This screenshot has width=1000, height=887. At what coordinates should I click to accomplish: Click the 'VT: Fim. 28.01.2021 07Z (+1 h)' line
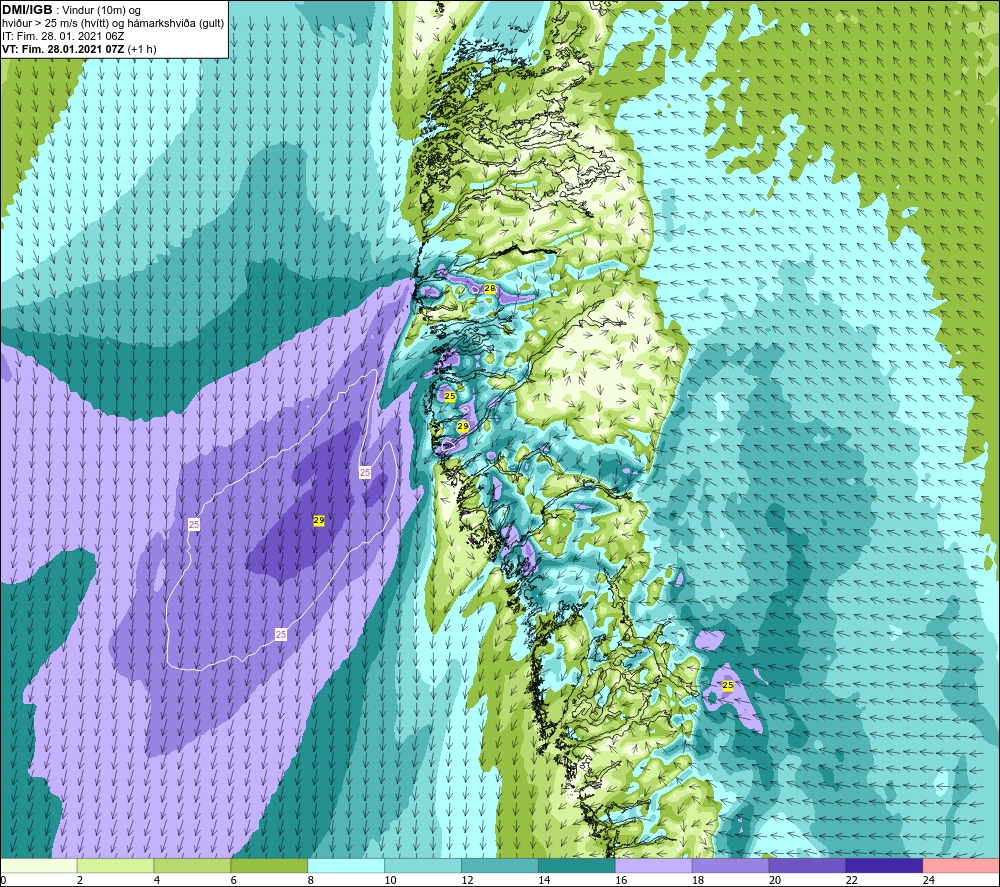tap(79, 49)
